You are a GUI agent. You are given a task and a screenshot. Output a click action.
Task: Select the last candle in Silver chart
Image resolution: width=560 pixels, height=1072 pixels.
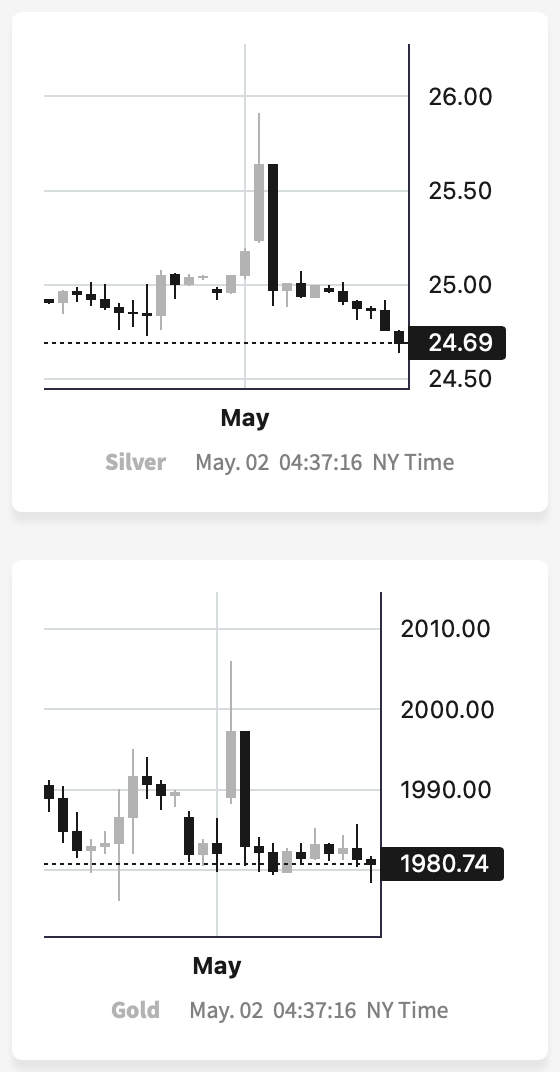click(399, 339)
